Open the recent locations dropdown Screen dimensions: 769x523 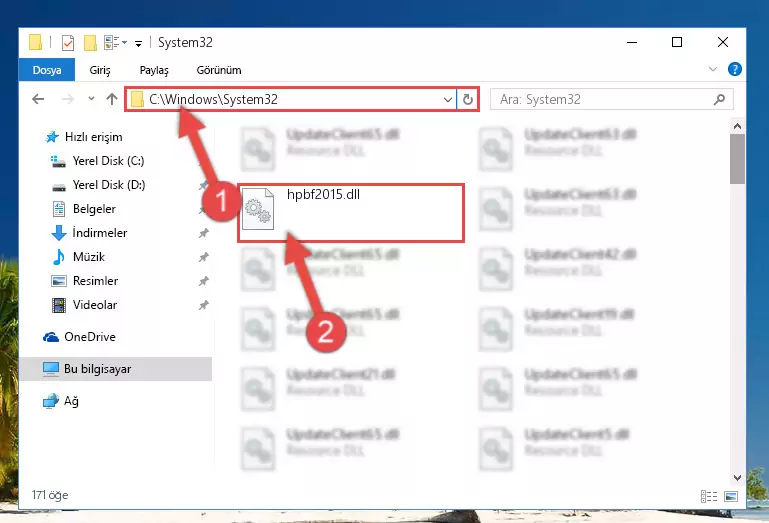click(x=91, y=99)
